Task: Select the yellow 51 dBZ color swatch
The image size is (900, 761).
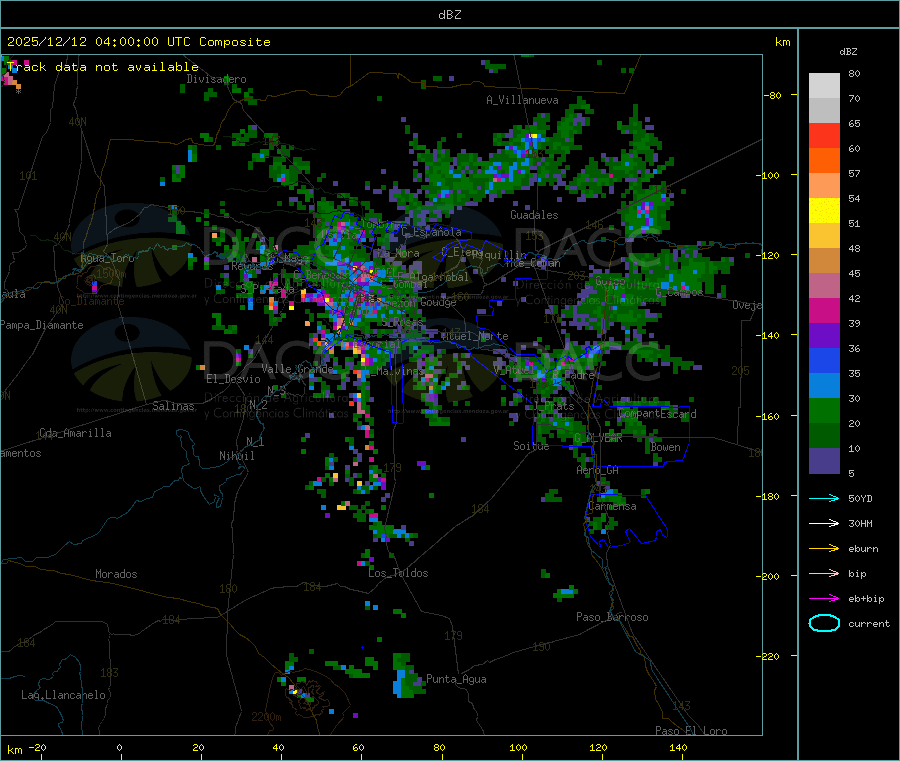Action: 824,211
